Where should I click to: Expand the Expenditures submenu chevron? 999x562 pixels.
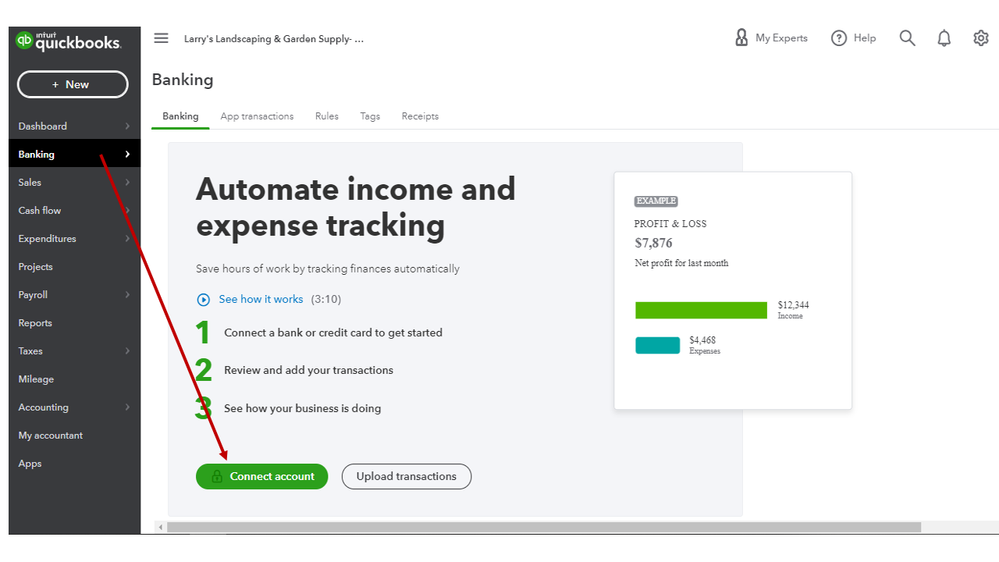point(127,238)
